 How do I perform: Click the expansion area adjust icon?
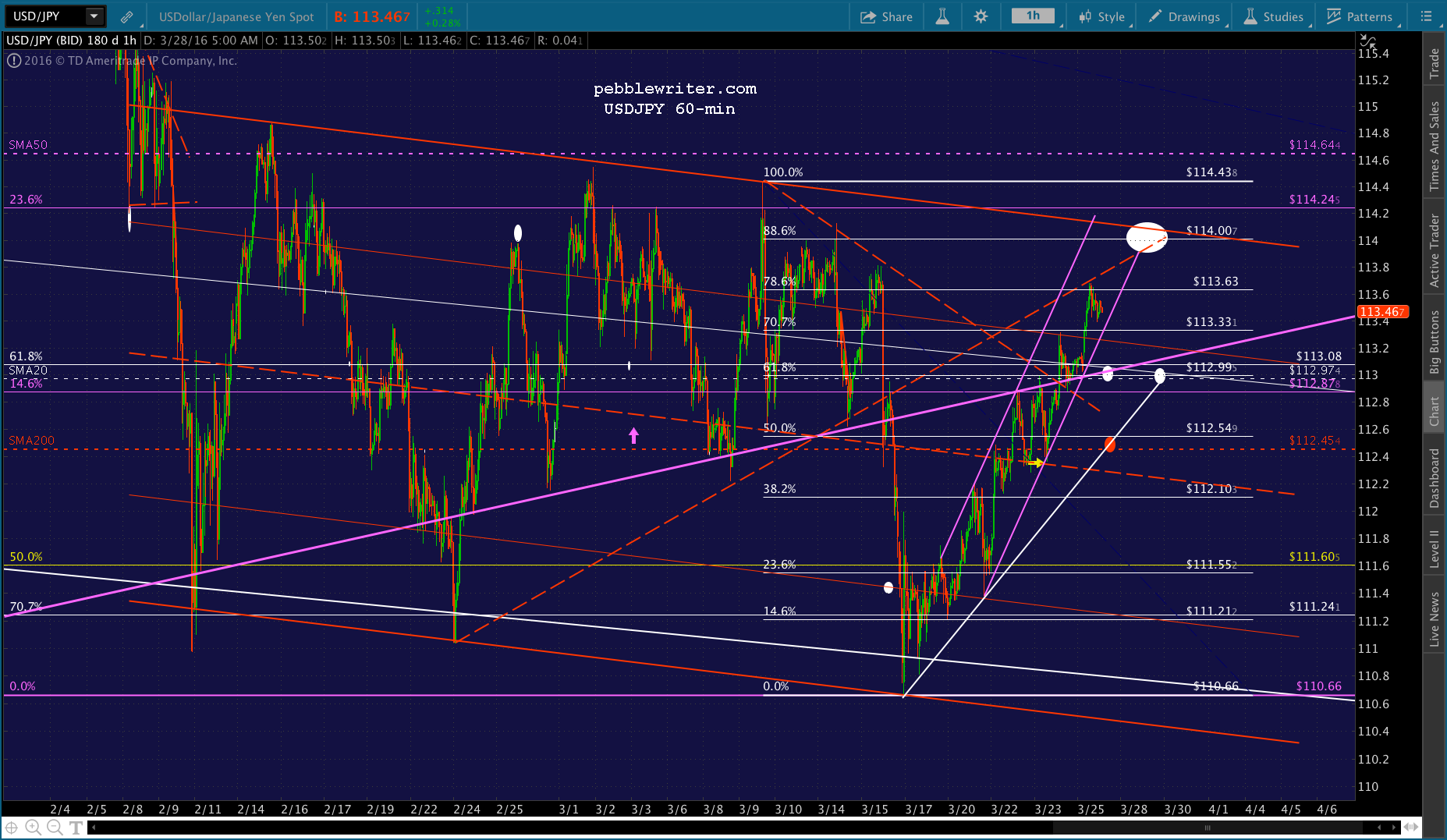click(1411, 828)
